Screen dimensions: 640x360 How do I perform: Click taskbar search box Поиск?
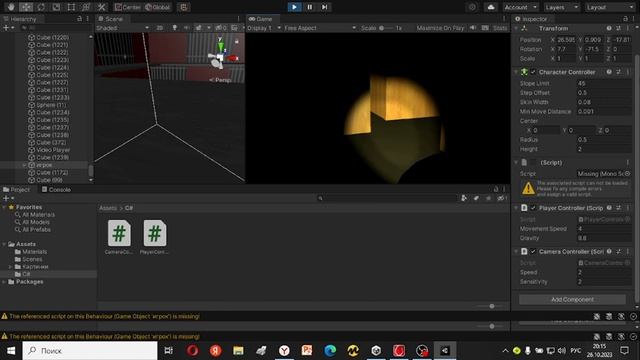[x=90, y=351]
